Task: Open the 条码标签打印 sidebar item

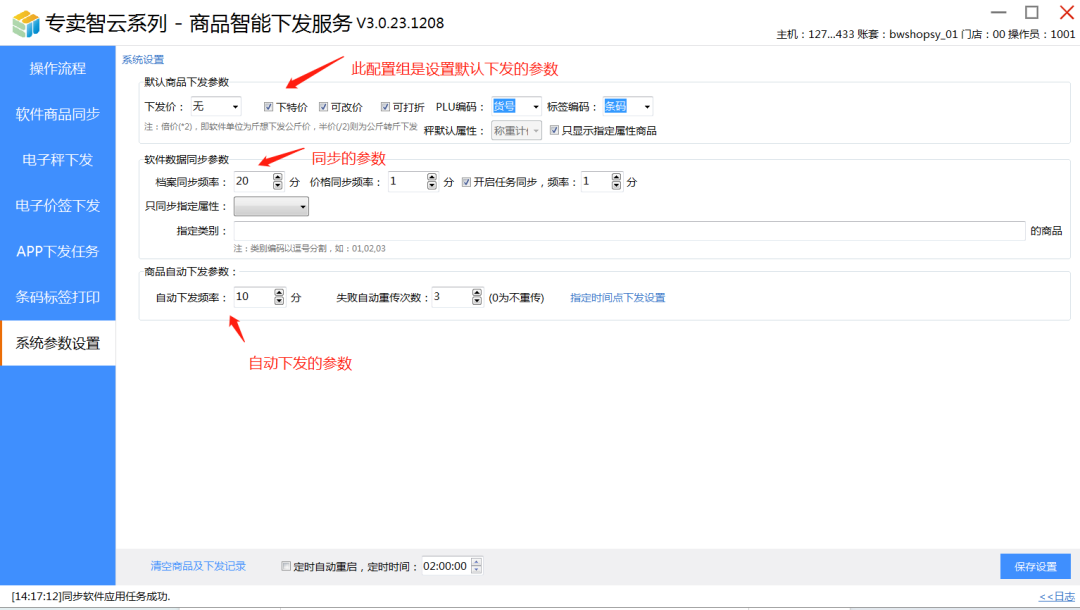Action: click(58, 297)
